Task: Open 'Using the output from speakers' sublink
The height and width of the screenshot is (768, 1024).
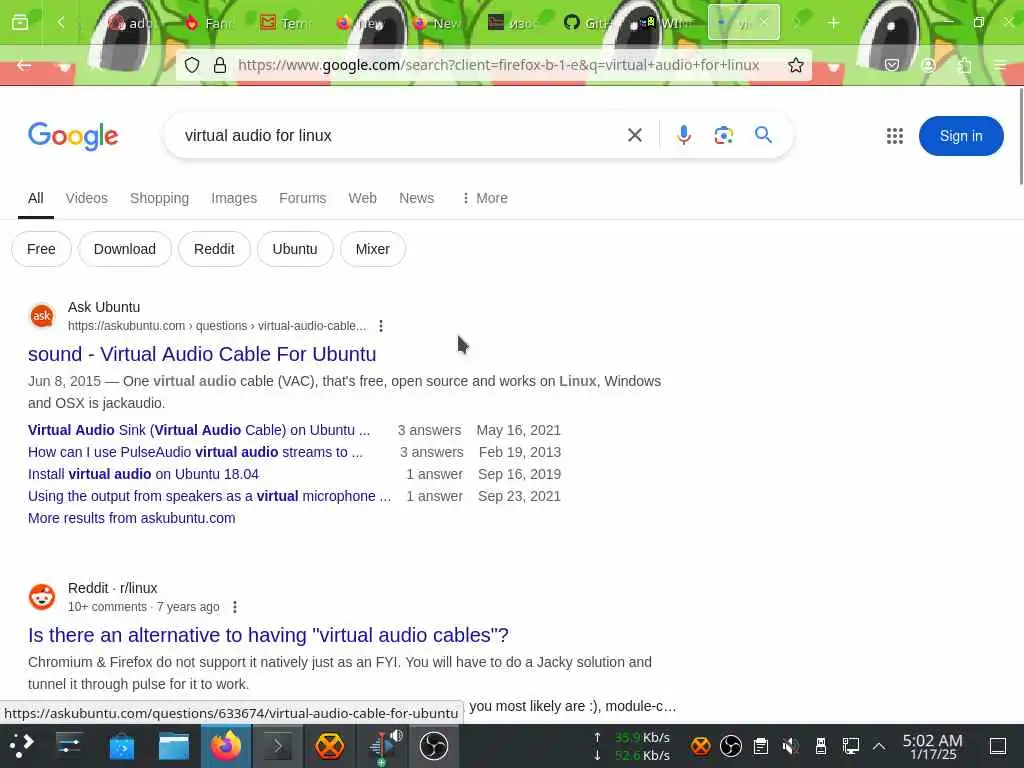Action: pos(209,496)
